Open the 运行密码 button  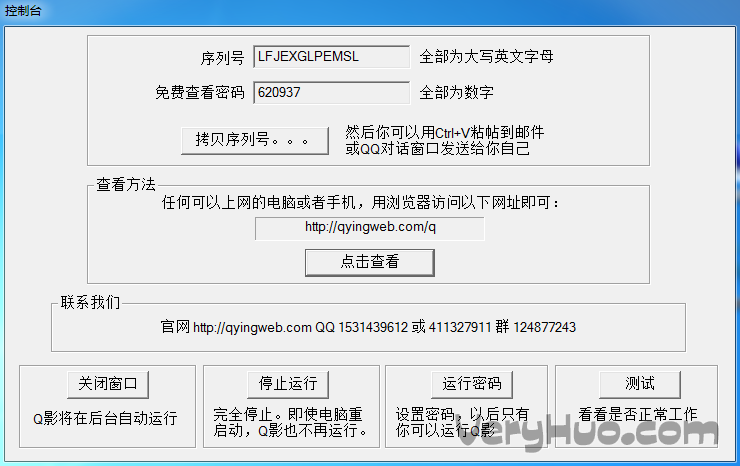pyautogui.click(x=472, y=384)
